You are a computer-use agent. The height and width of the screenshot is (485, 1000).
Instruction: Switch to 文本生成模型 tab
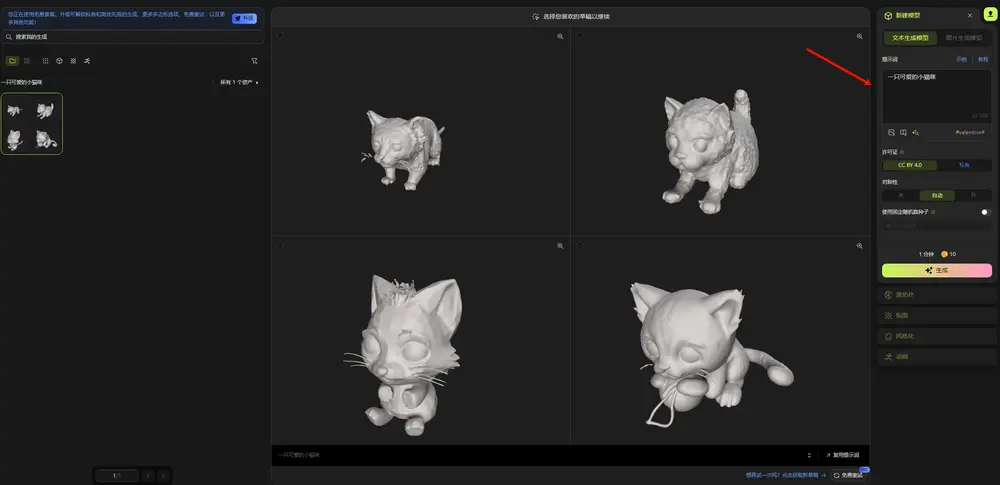[909, 38]
